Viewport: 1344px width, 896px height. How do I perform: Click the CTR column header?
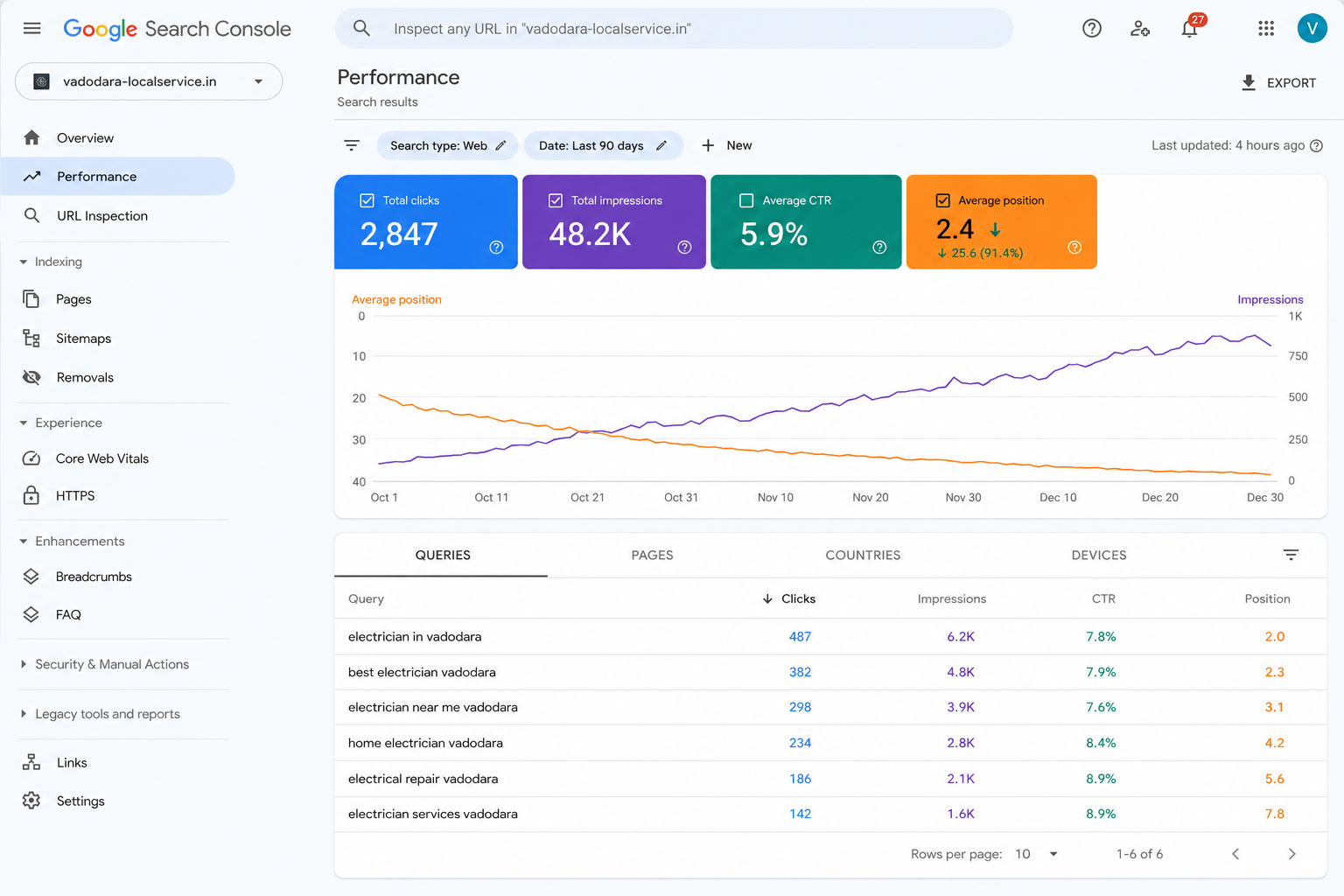coord(1103,598)
